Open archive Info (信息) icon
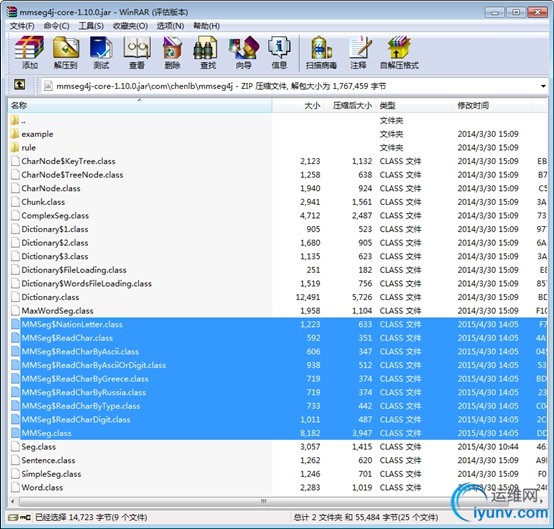 click(279, 52)
